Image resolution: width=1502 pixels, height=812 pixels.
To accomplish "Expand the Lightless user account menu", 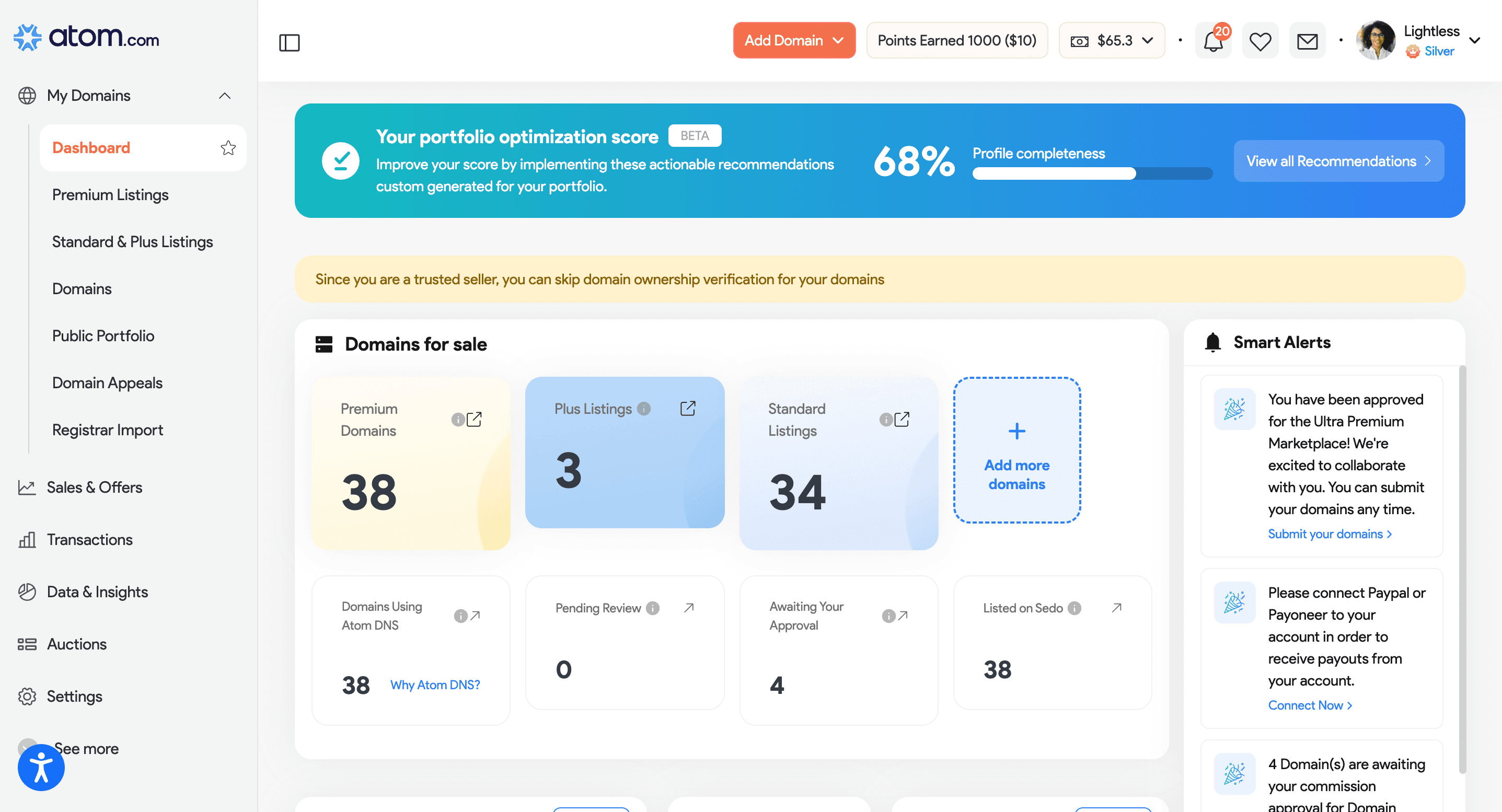I will click(1475, 41).
